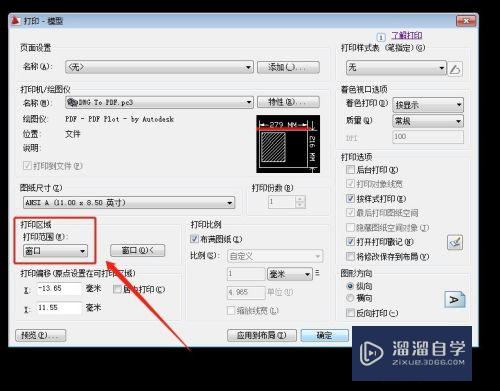This screenshot has width=500, height=391.
Task: Toggle the 缩放线宽 checkbox
Action: pos(231,311)
